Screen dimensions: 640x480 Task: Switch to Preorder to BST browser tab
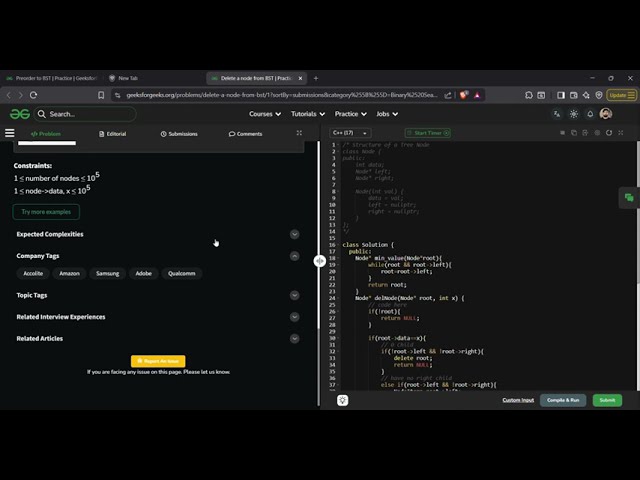(52, 78)
